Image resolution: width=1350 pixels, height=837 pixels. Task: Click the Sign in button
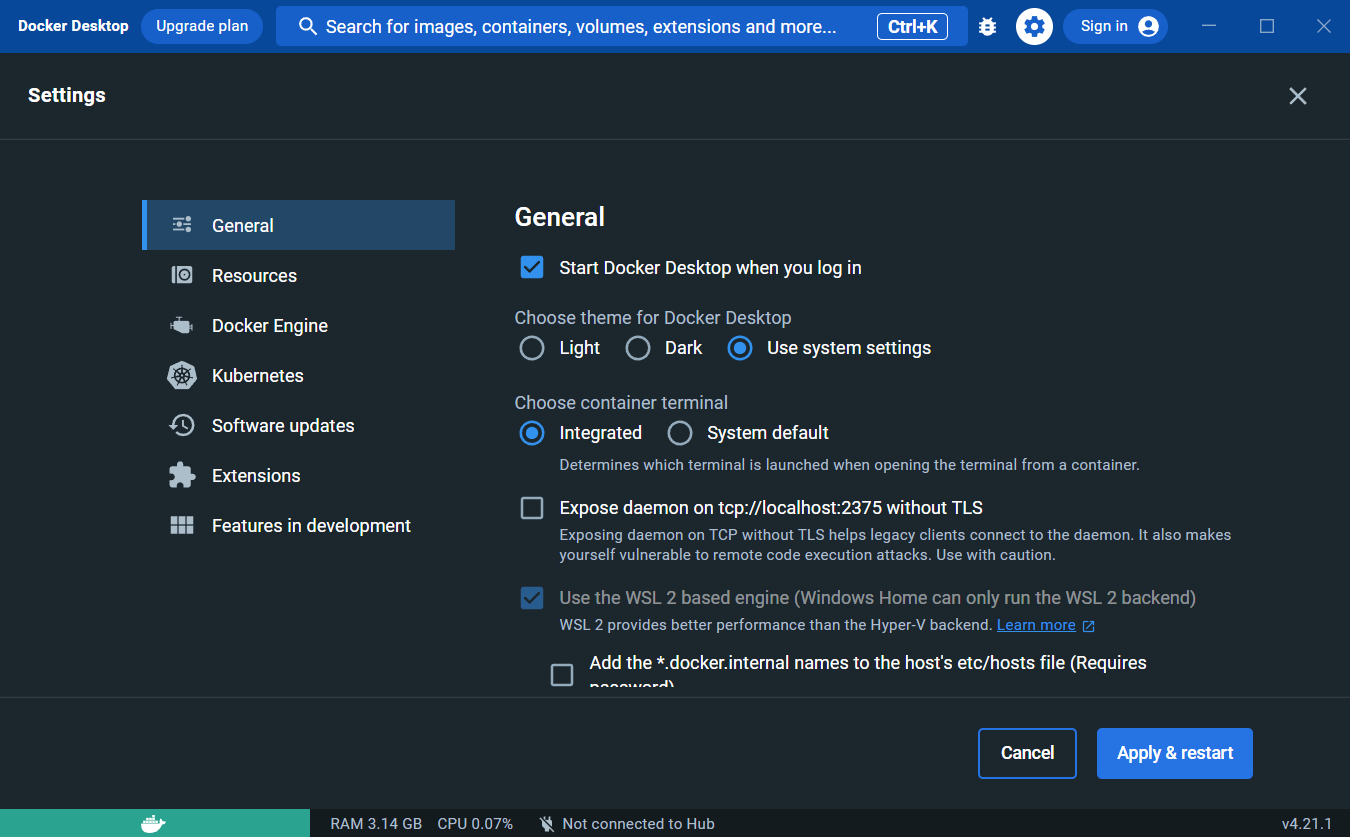point(1115,26)
